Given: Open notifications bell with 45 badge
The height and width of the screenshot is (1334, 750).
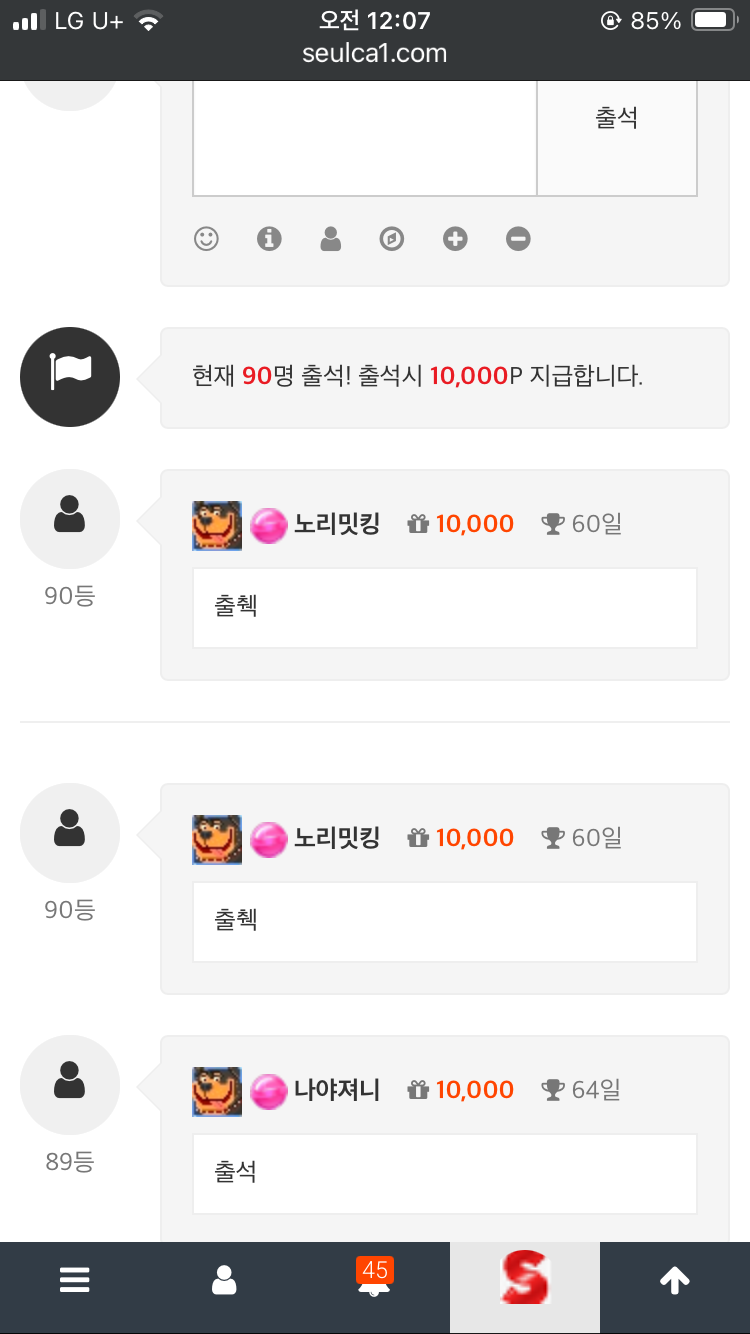Looking at the screenshot, I should (x=375, y=1281).
